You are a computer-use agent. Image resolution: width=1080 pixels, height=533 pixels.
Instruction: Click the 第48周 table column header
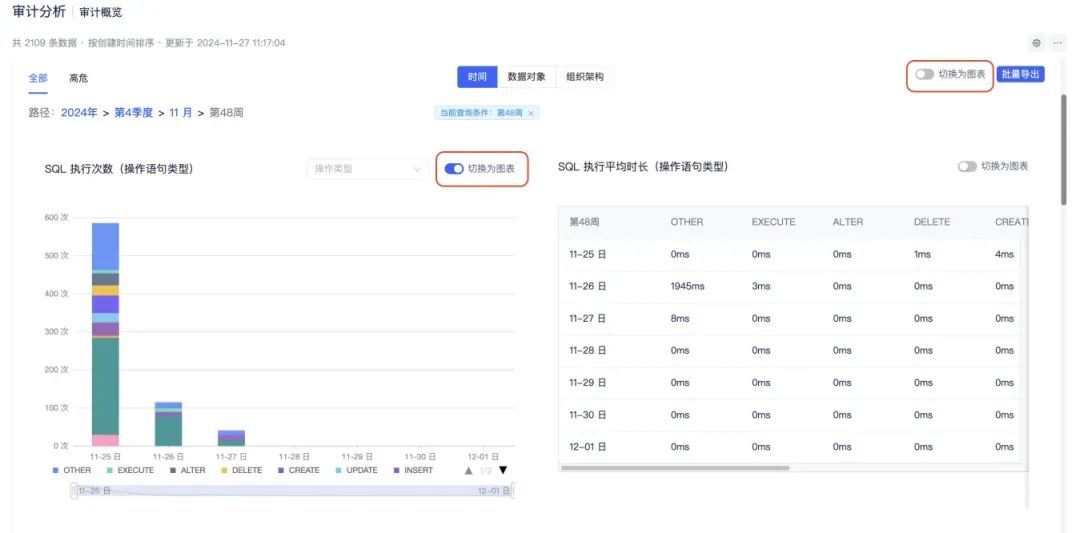tap(584, 222)
